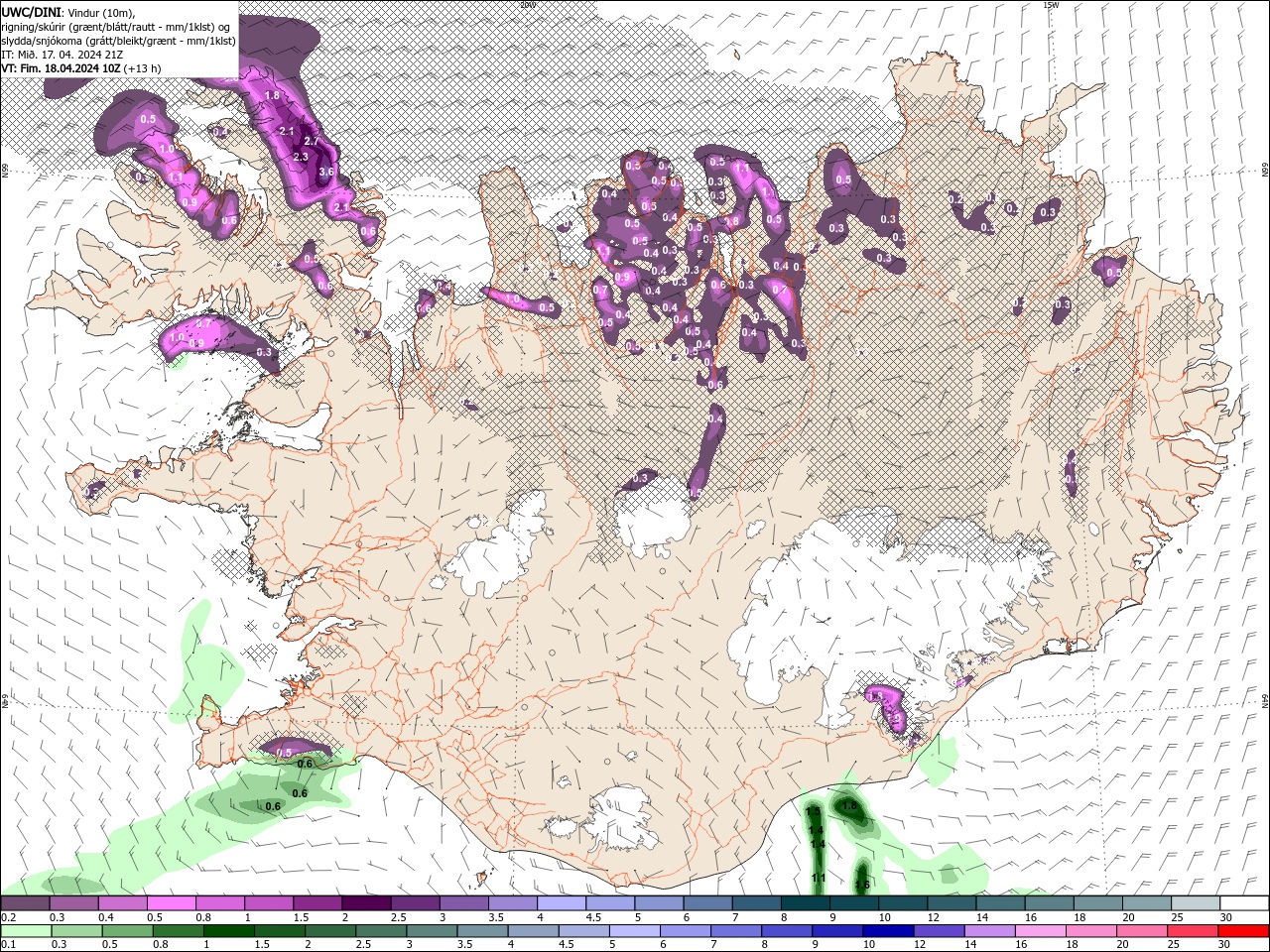This screenshot has width=1270, height=952.
Task: Click top-row swatch between 1.5 and 2
Action: [317, 902]
